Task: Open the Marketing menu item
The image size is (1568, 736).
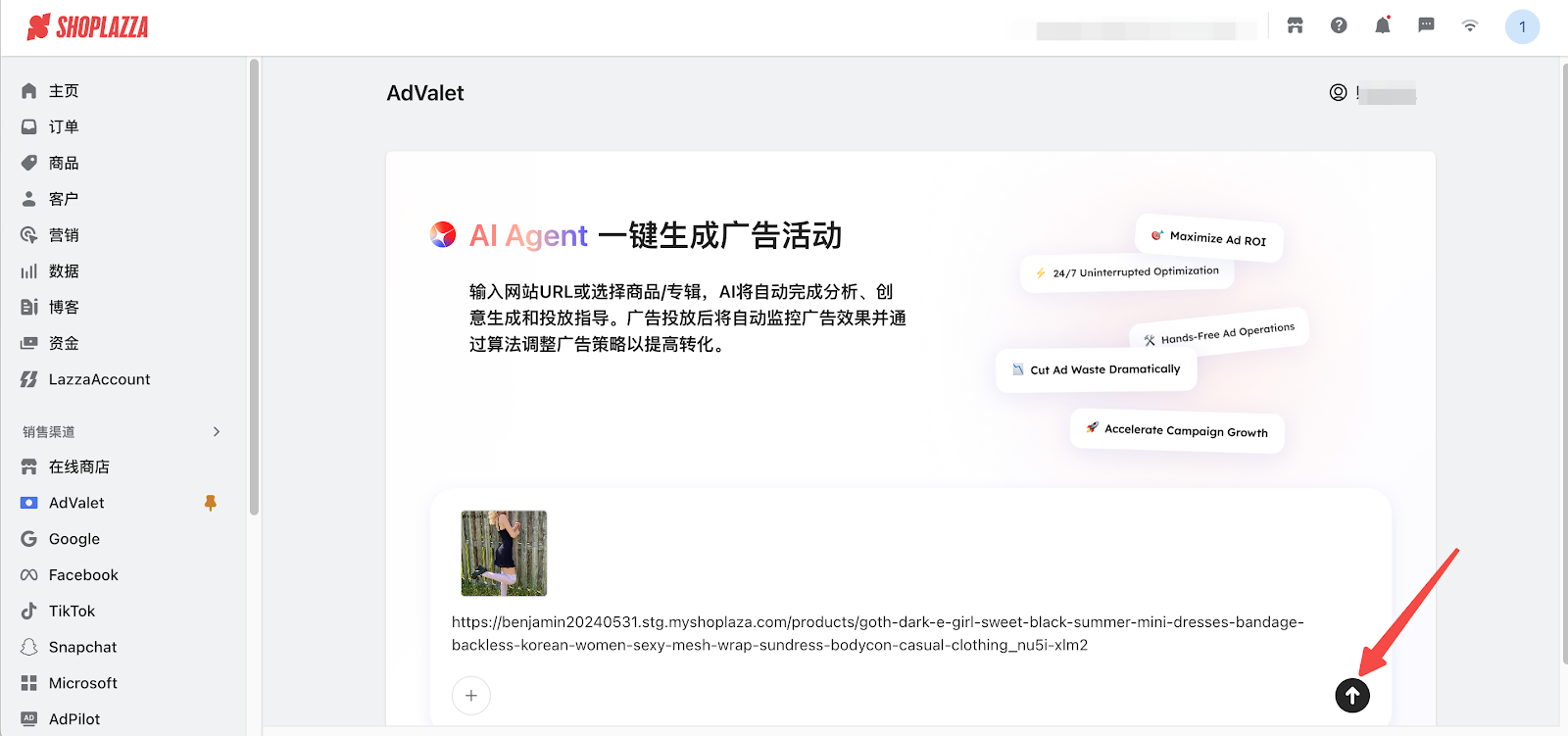Action: 64,235
